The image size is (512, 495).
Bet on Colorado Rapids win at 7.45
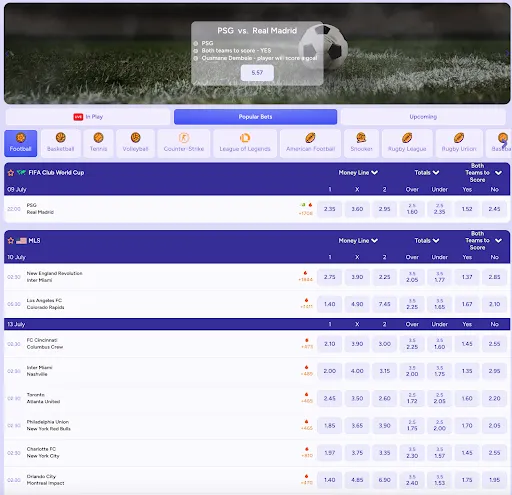[384, 304]
